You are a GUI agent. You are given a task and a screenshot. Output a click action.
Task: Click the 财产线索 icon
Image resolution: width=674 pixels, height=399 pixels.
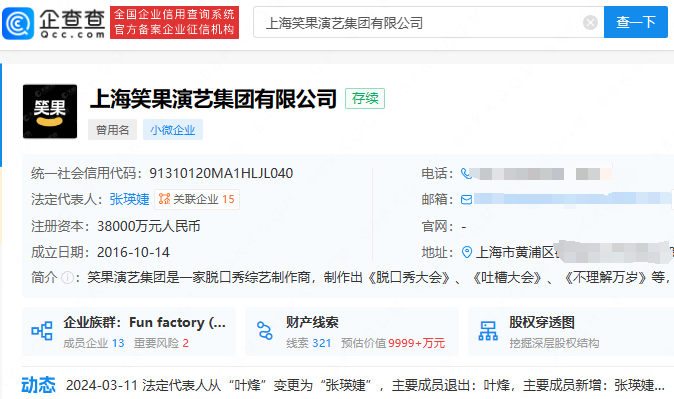[x=265, y=331]
